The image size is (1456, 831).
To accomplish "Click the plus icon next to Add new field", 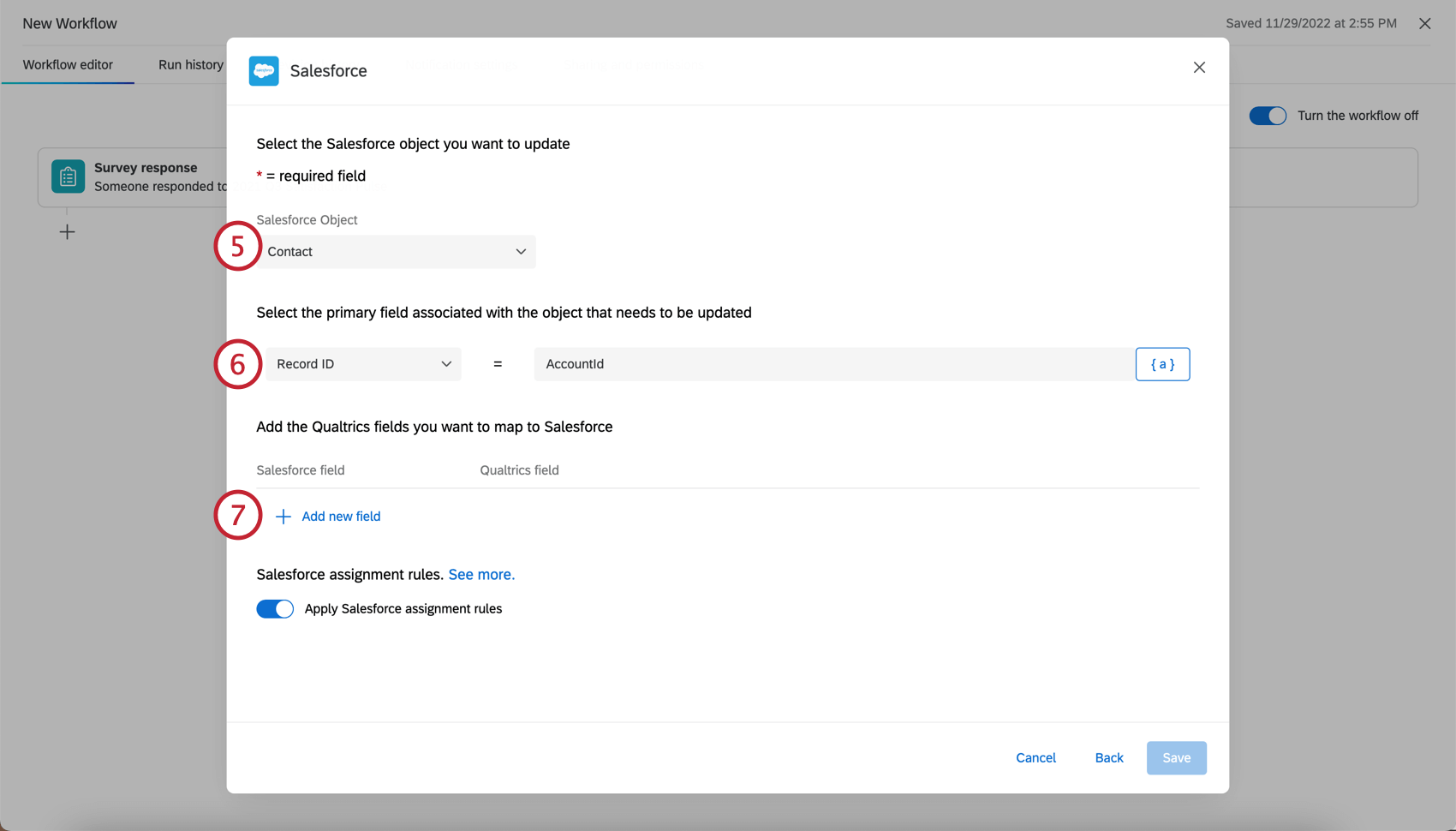I will pos(283,516).
